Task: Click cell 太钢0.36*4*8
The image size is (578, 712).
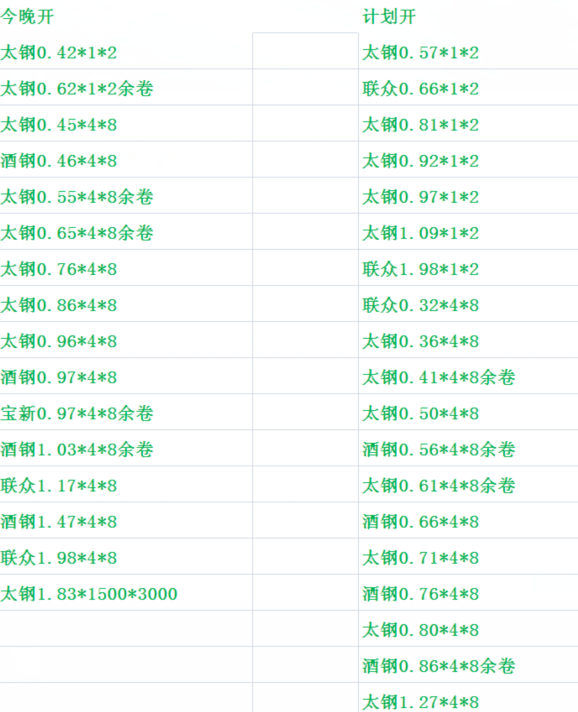Action: pyautogui.click(x=468, y=340)
